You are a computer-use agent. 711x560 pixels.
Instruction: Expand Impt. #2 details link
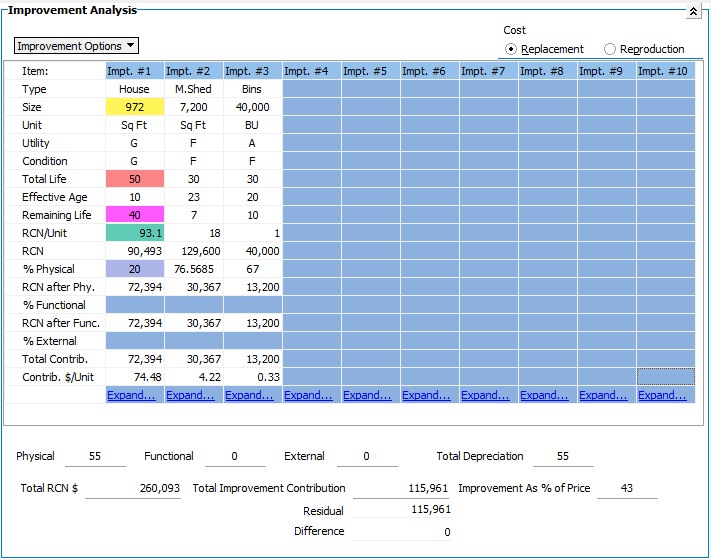click(x=190, y=395)
